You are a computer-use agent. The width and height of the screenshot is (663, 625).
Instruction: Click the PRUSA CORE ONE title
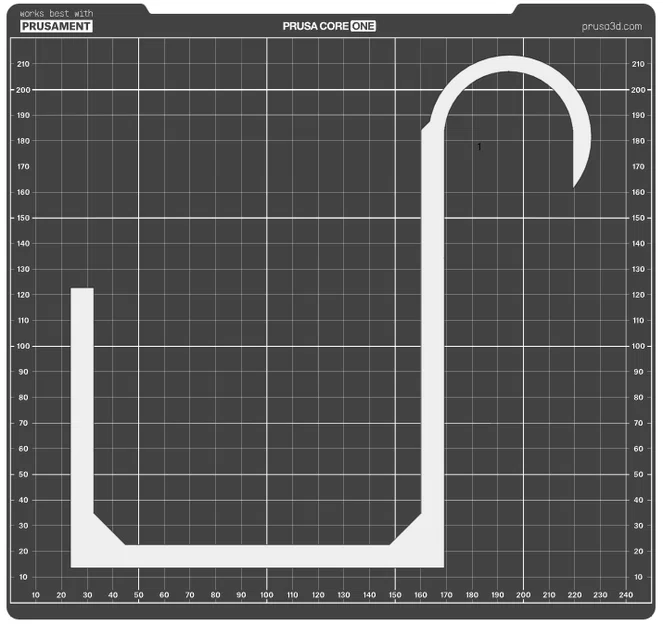tap(329, 26)
